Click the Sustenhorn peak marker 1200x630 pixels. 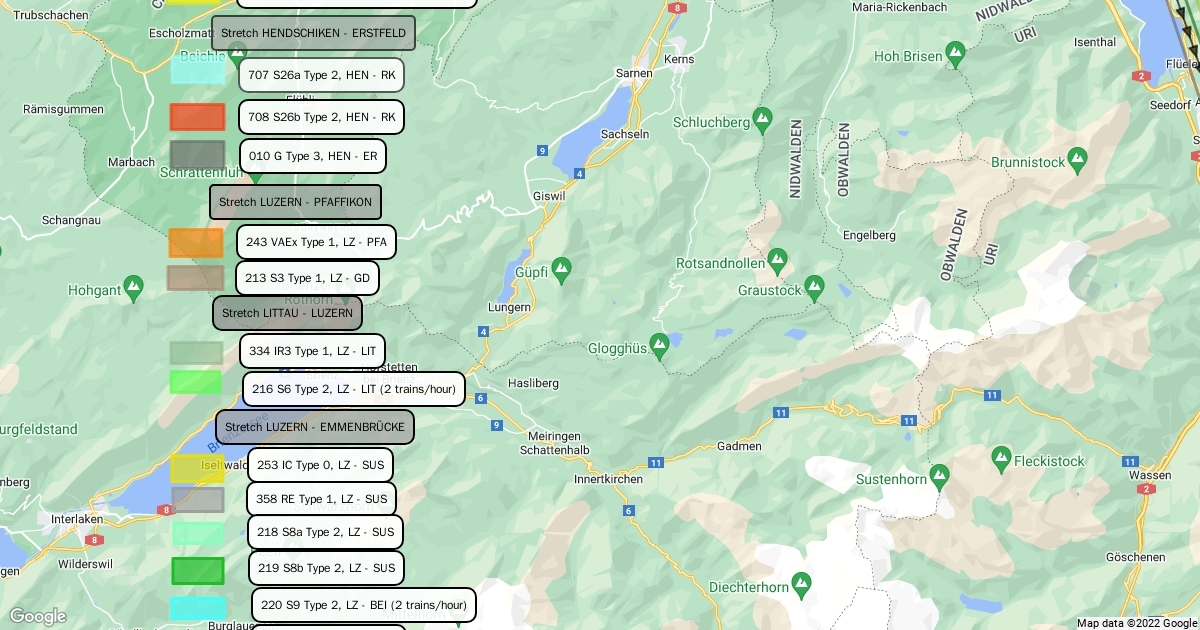pyautogui.click(x=939, y=475)
